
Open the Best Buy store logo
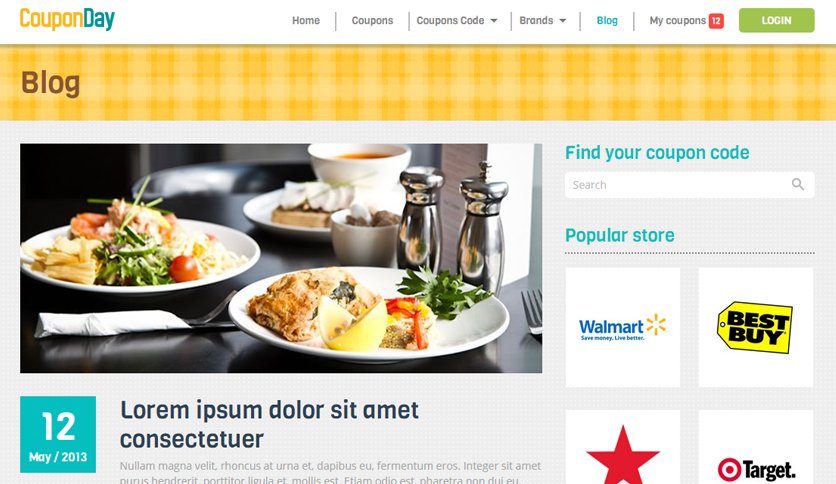coord(755,327)
